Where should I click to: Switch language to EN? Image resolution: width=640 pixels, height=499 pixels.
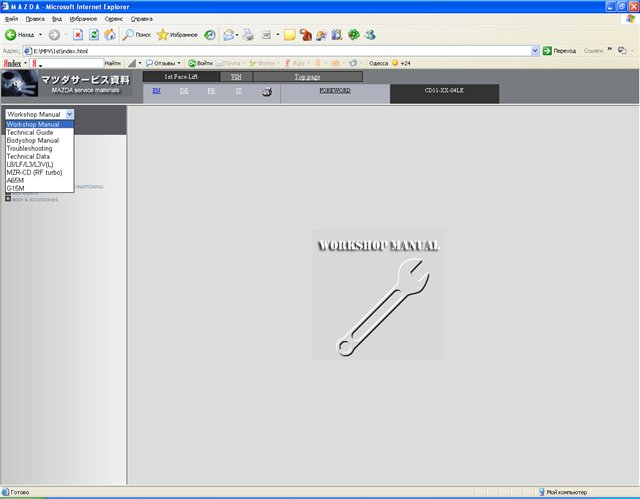pyautogui.click(x=156, y=91)
